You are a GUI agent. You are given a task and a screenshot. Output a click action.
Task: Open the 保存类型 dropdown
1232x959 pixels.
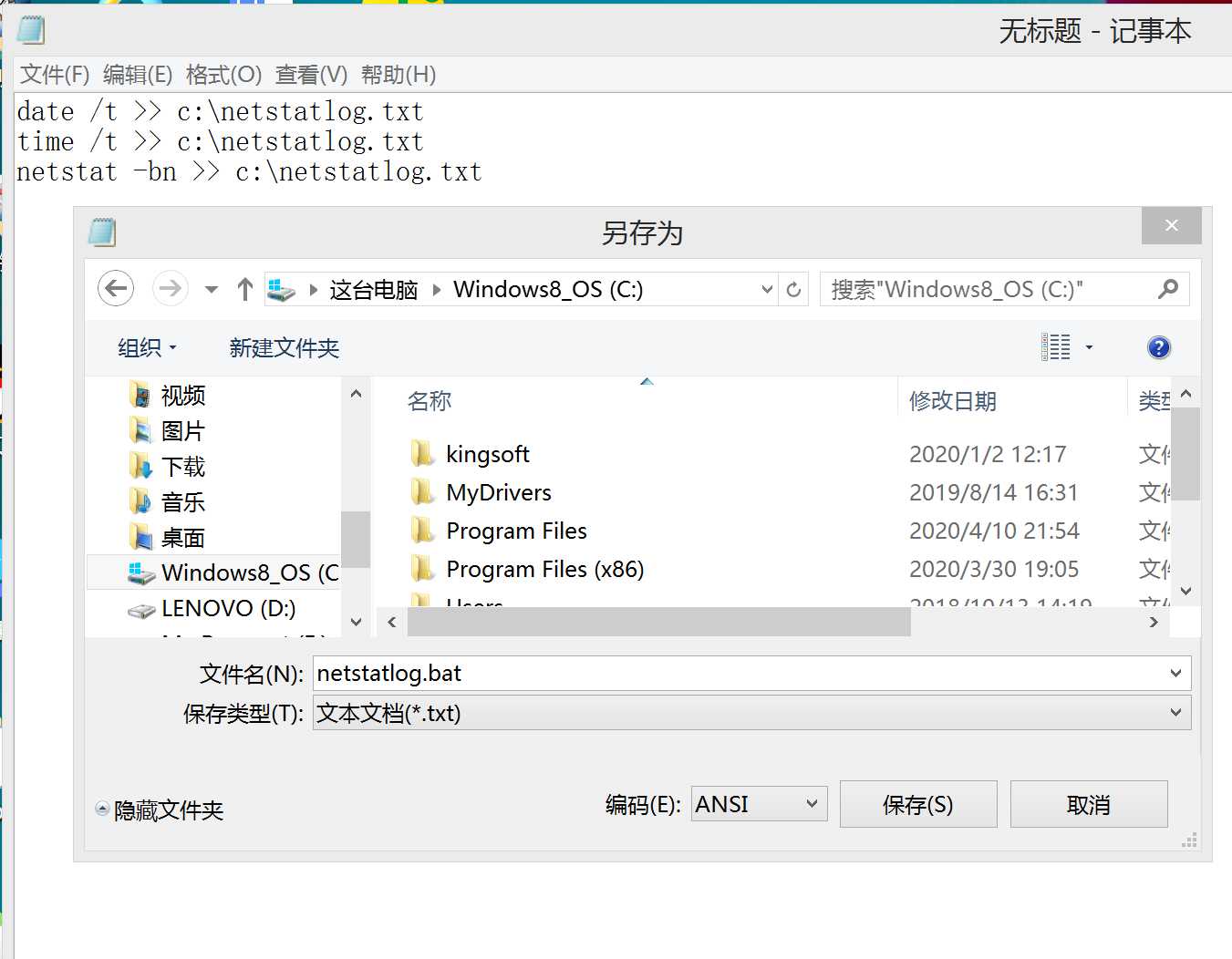point(751,713)
